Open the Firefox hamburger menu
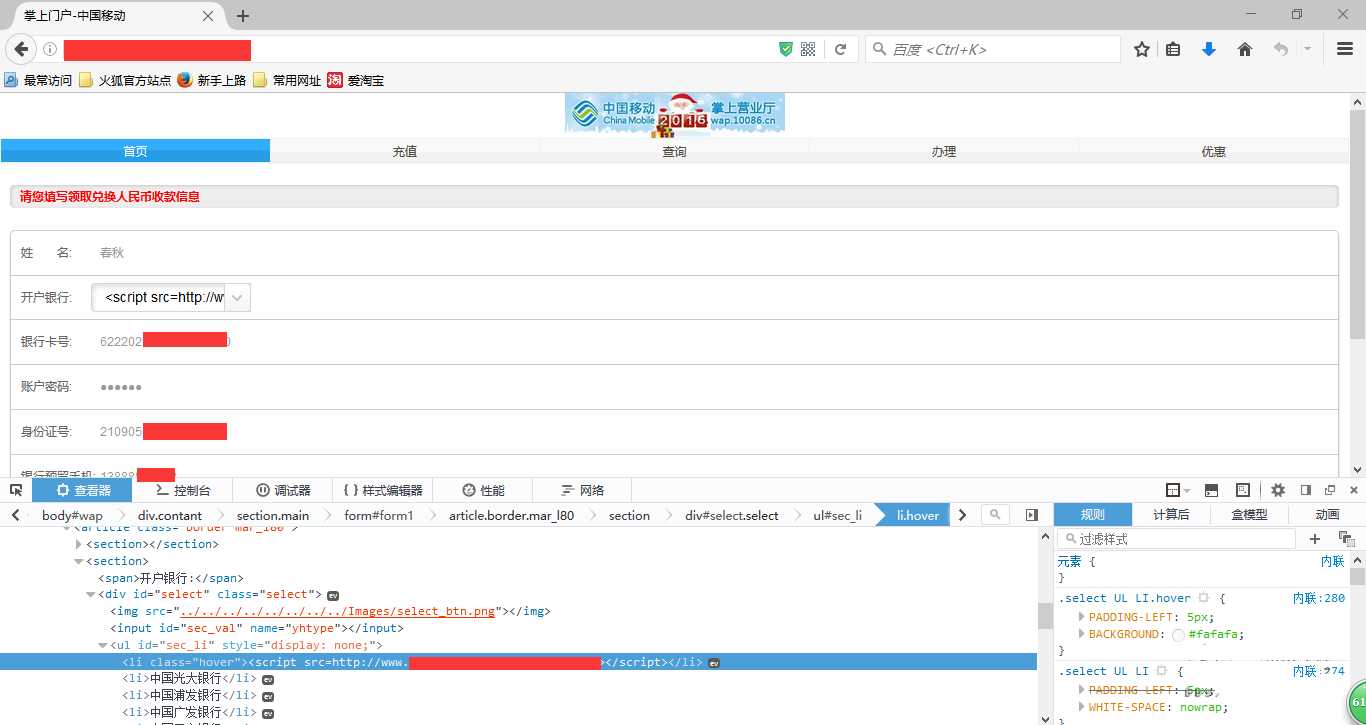This screenshot has height=725, width=1366. pyautogui.click(x=1345, y=49)
